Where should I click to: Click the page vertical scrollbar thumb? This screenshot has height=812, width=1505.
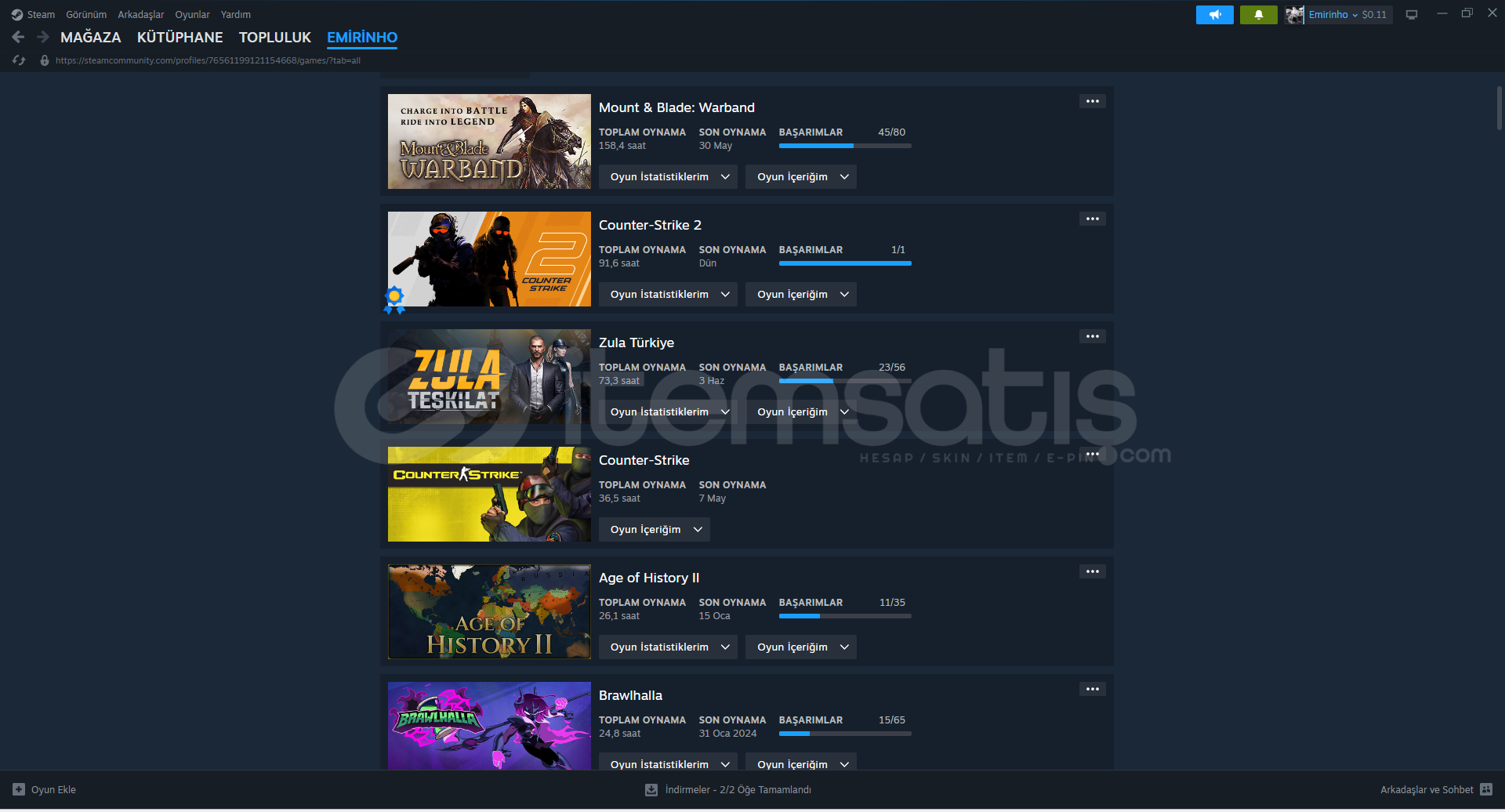pos(1499,107)
